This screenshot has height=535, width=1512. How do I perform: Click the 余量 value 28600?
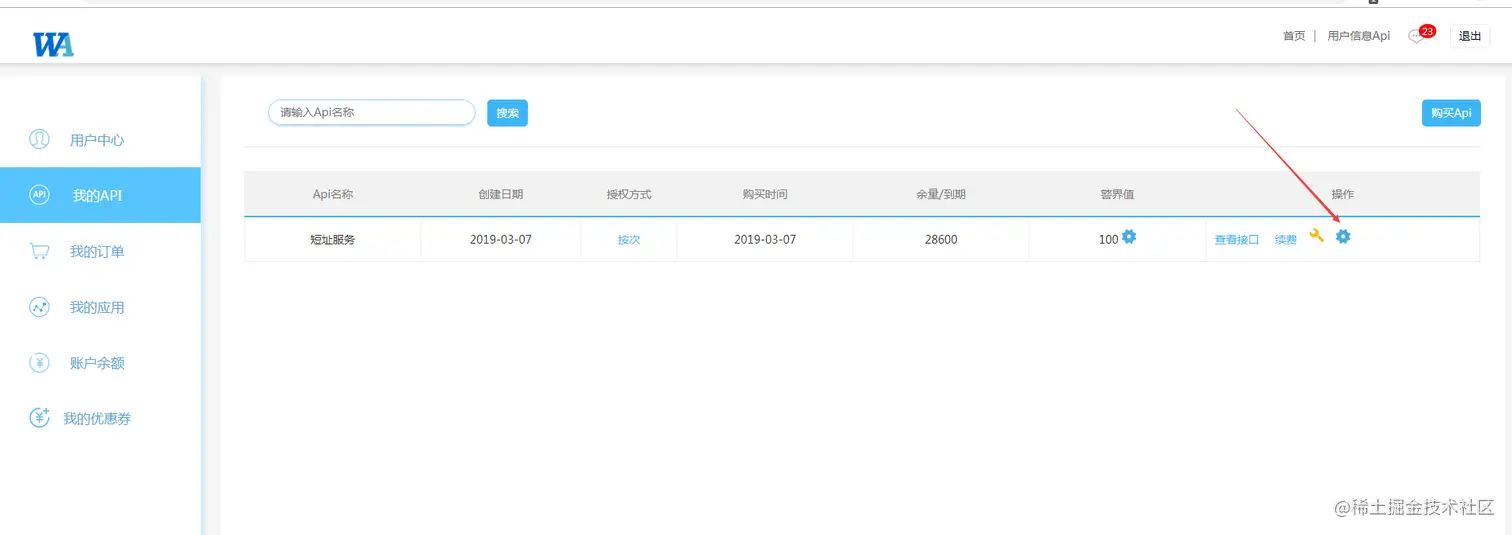point(941,240)
